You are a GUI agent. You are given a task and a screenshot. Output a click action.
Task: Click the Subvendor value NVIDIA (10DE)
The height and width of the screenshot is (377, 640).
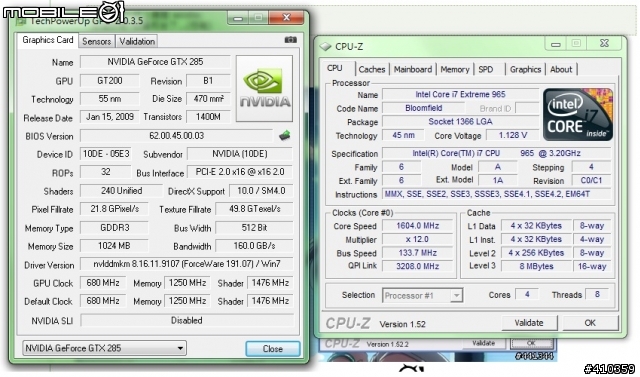240,154
